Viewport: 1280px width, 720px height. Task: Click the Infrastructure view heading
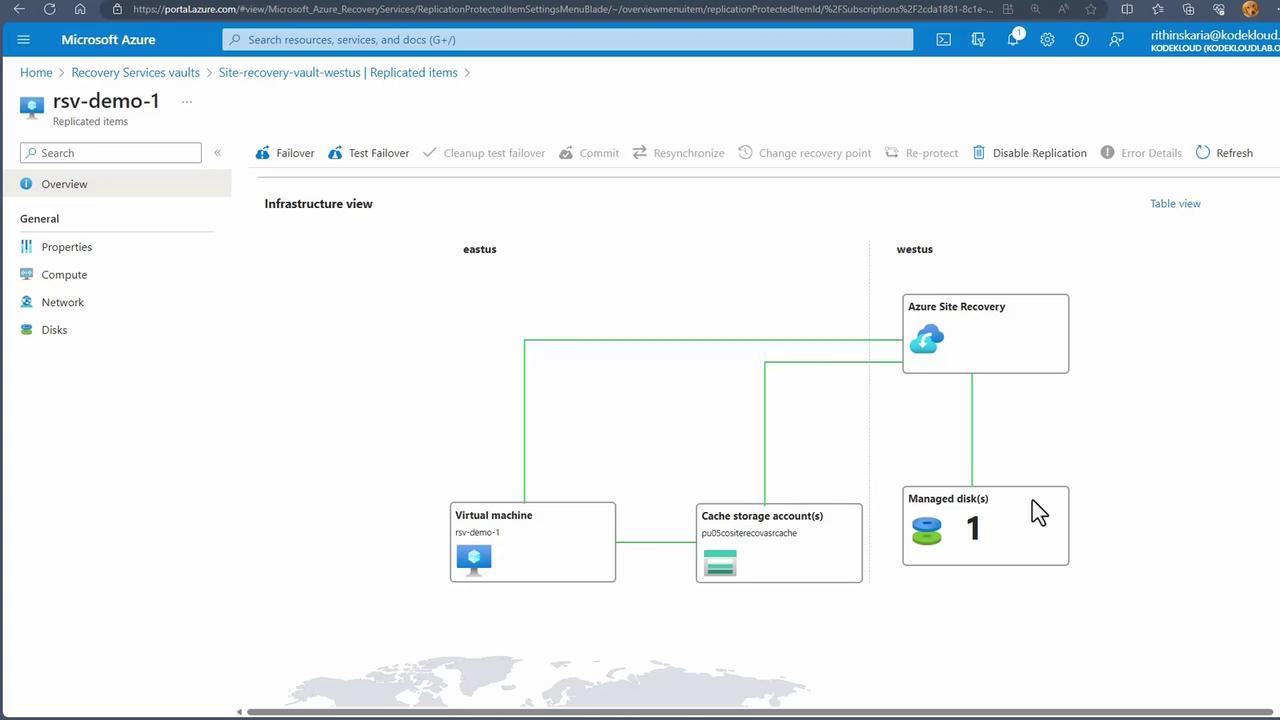click(318, 204)
